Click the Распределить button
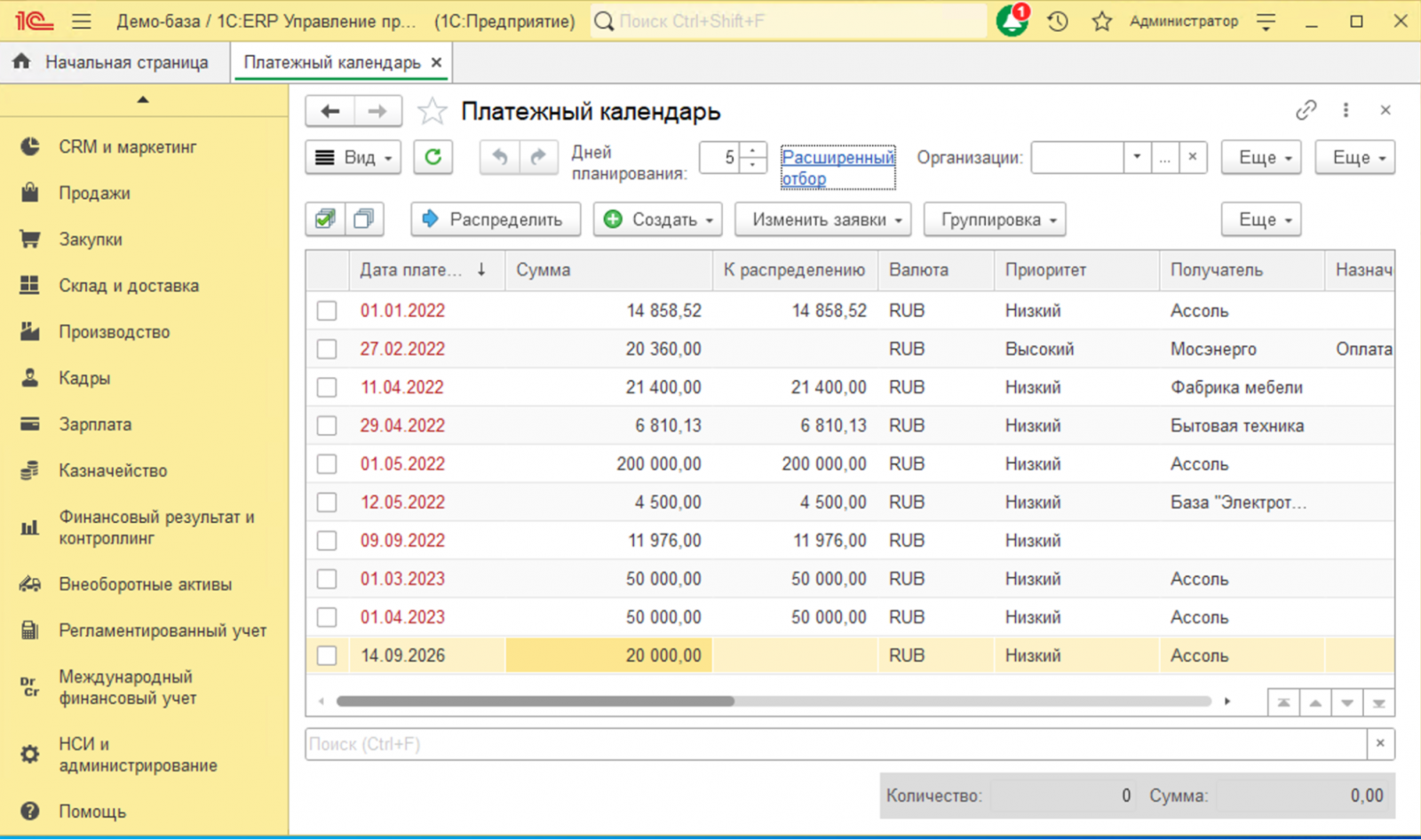This screenshot has height=840, width=1421. click(x=496, y=219)
